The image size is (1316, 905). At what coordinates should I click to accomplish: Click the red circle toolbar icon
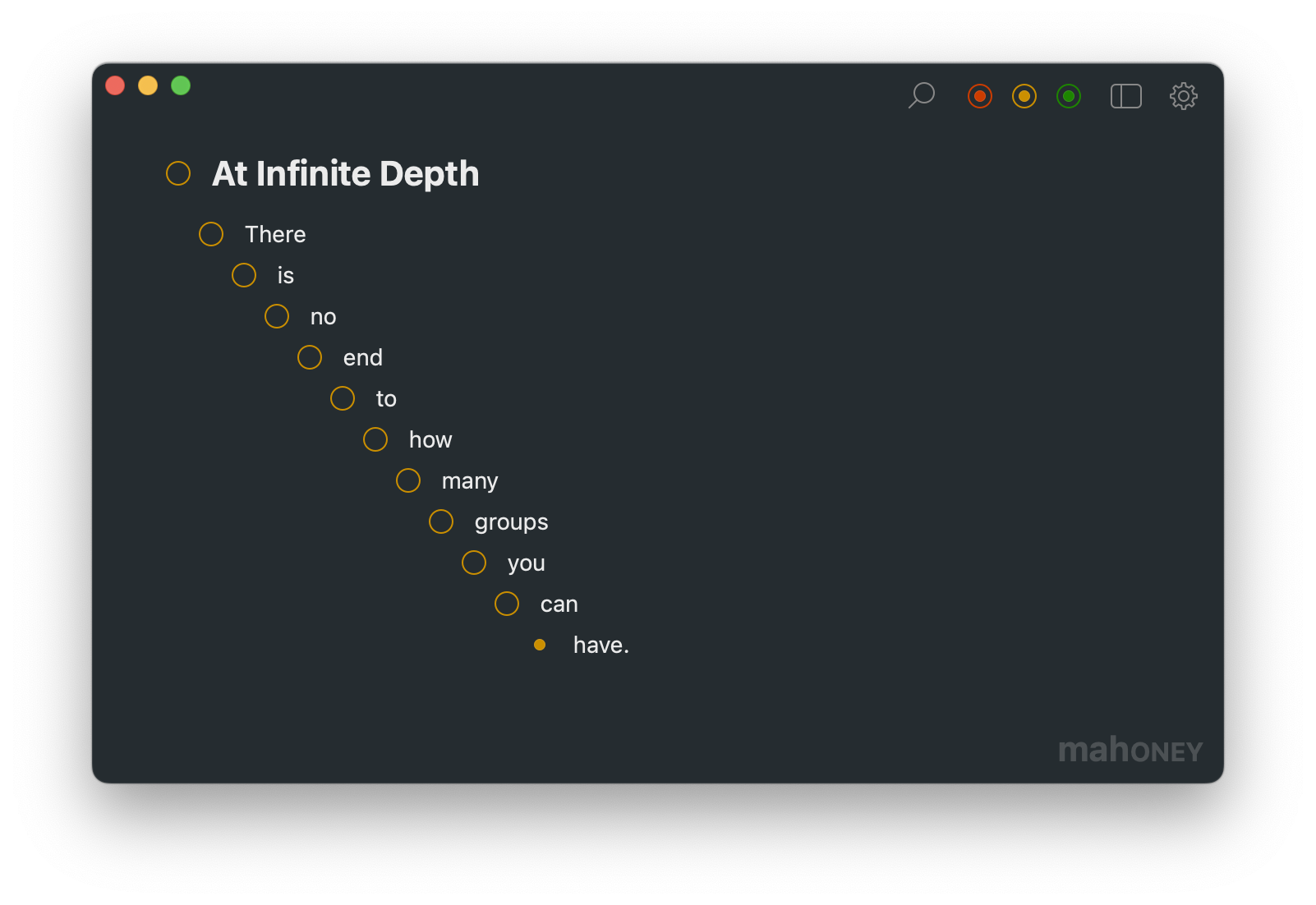[x=980, y=96]
